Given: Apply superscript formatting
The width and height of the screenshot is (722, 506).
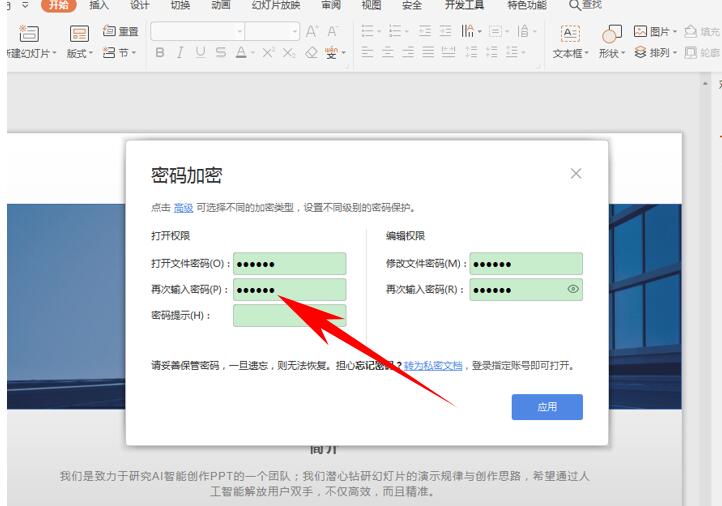Looking at the screenshot, I should click(268, 53).
